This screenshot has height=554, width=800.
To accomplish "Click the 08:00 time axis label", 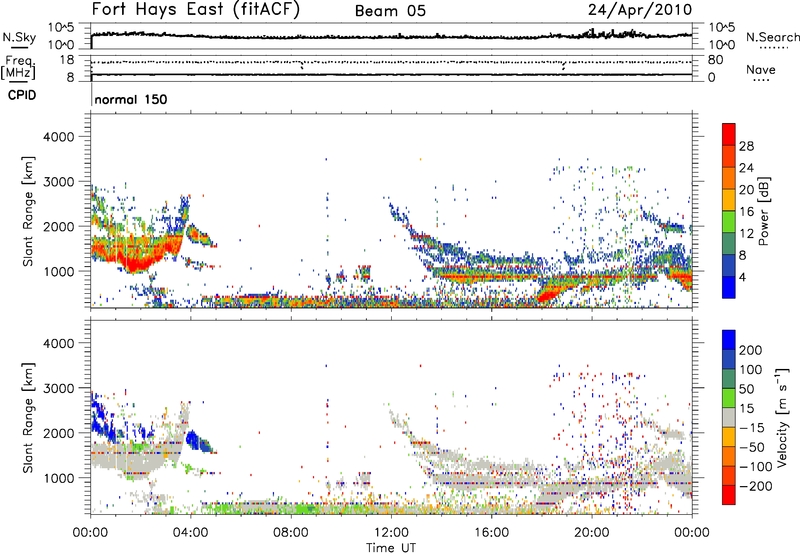I will (x=291, y=533).
